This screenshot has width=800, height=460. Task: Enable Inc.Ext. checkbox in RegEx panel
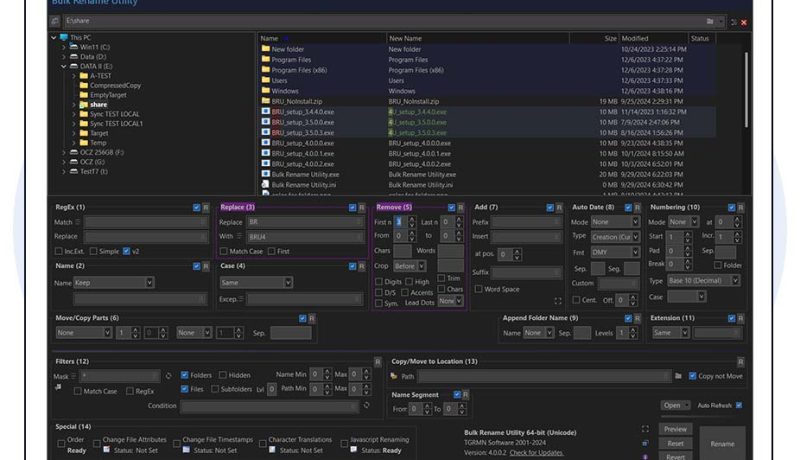pyautogui.click(x=59, y=251)
